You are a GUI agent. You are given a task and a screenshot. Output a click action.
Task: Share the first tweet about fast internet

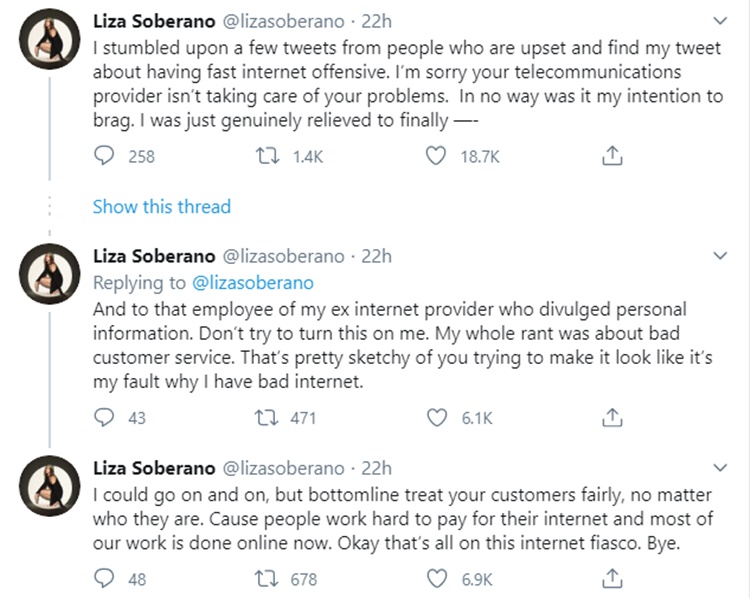pos(616,156)
